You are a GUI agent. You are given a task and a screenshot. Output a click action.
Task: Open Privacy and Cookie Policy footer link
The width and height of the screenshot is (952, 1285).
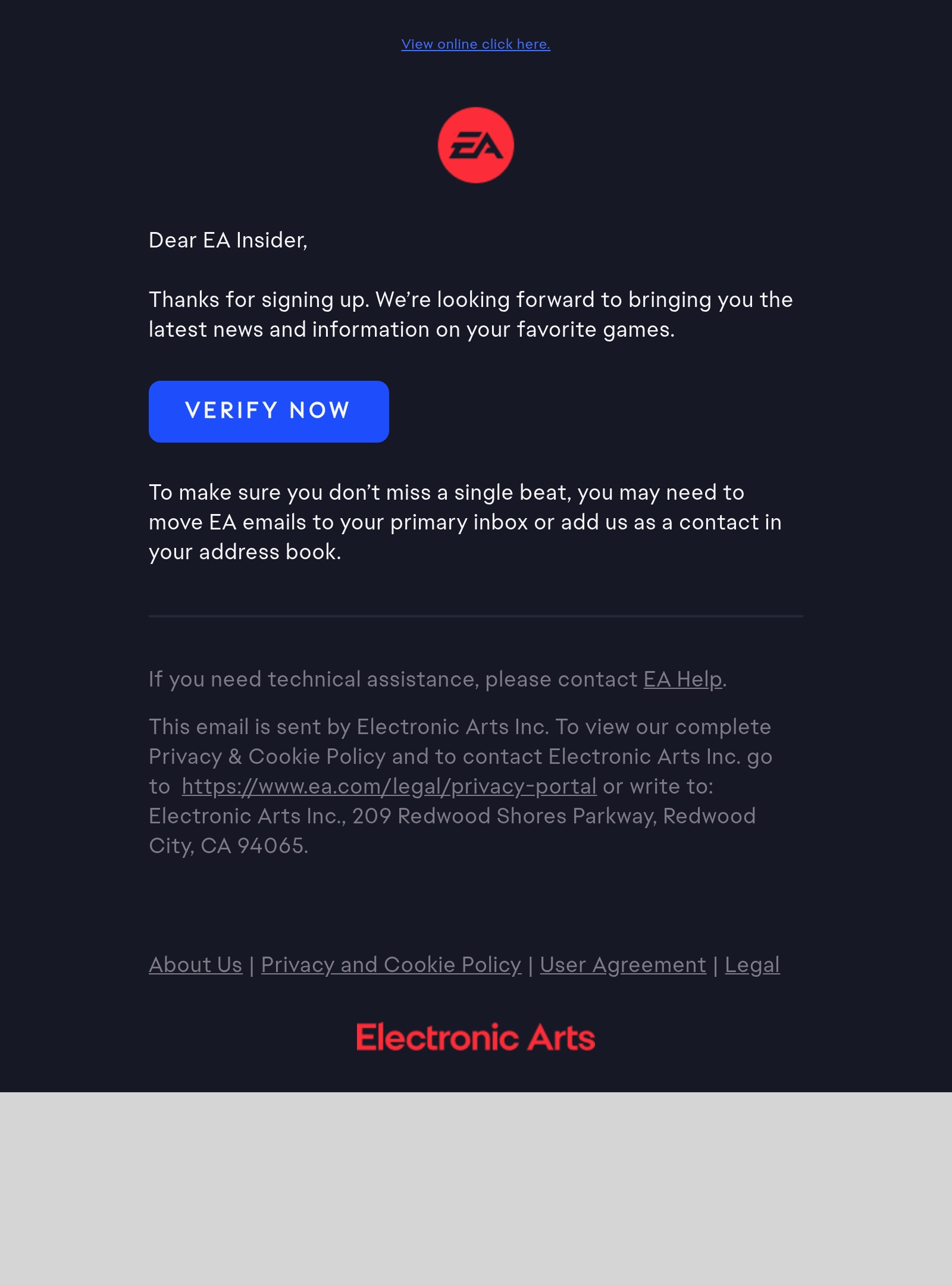pos(391,965)
